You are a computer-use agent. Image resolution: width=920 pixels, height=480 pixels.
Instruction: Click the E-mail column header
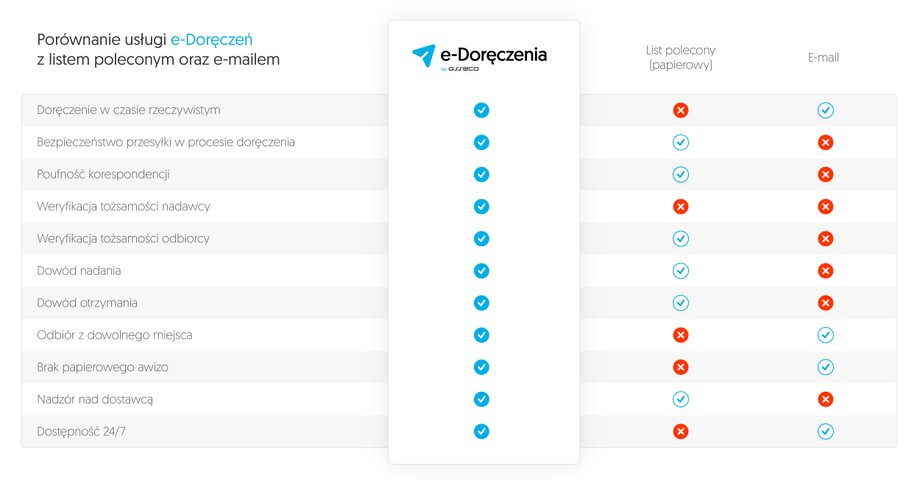823,58
